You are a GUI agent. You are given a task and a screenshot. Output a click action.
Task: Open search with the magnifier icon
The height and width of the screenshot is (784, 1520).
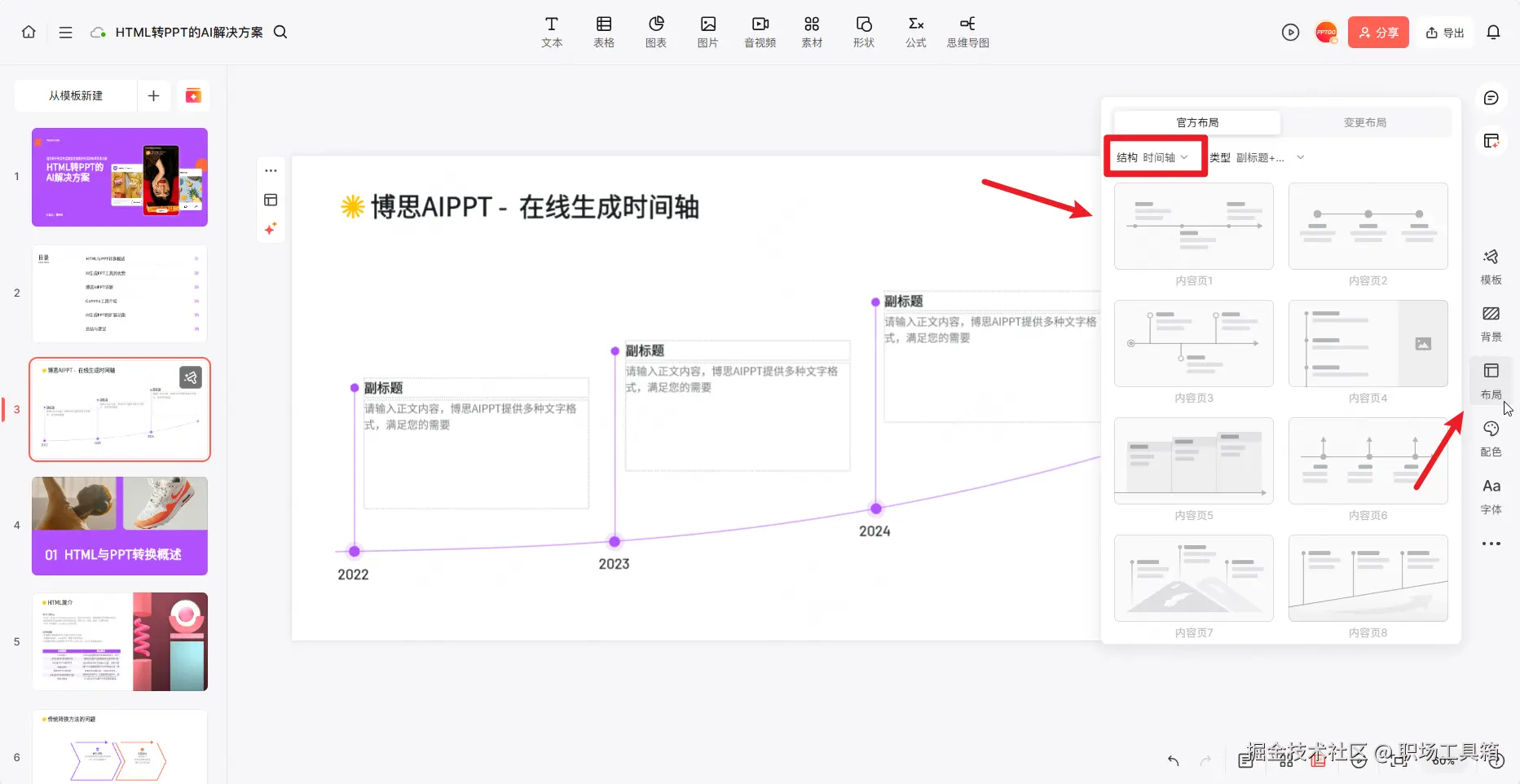pos(280,32)
